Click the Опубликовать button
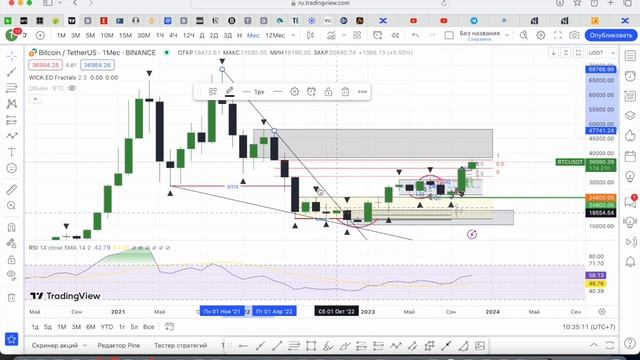Screen dimensions: 640x360 611,36
